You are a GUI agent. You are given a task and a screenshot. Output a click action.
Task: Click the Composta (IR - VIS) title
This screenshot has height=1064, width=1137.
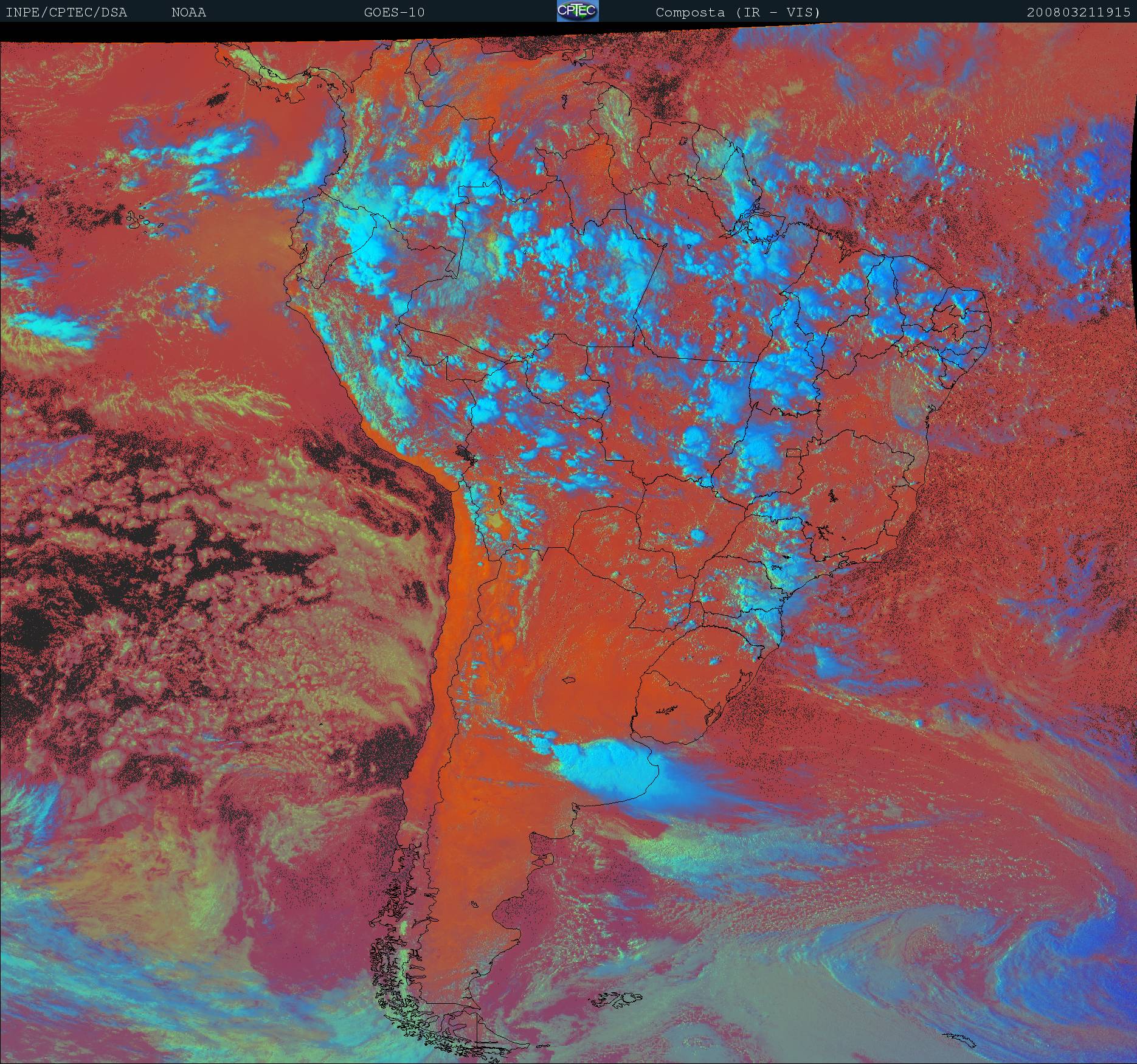[738, 12]
